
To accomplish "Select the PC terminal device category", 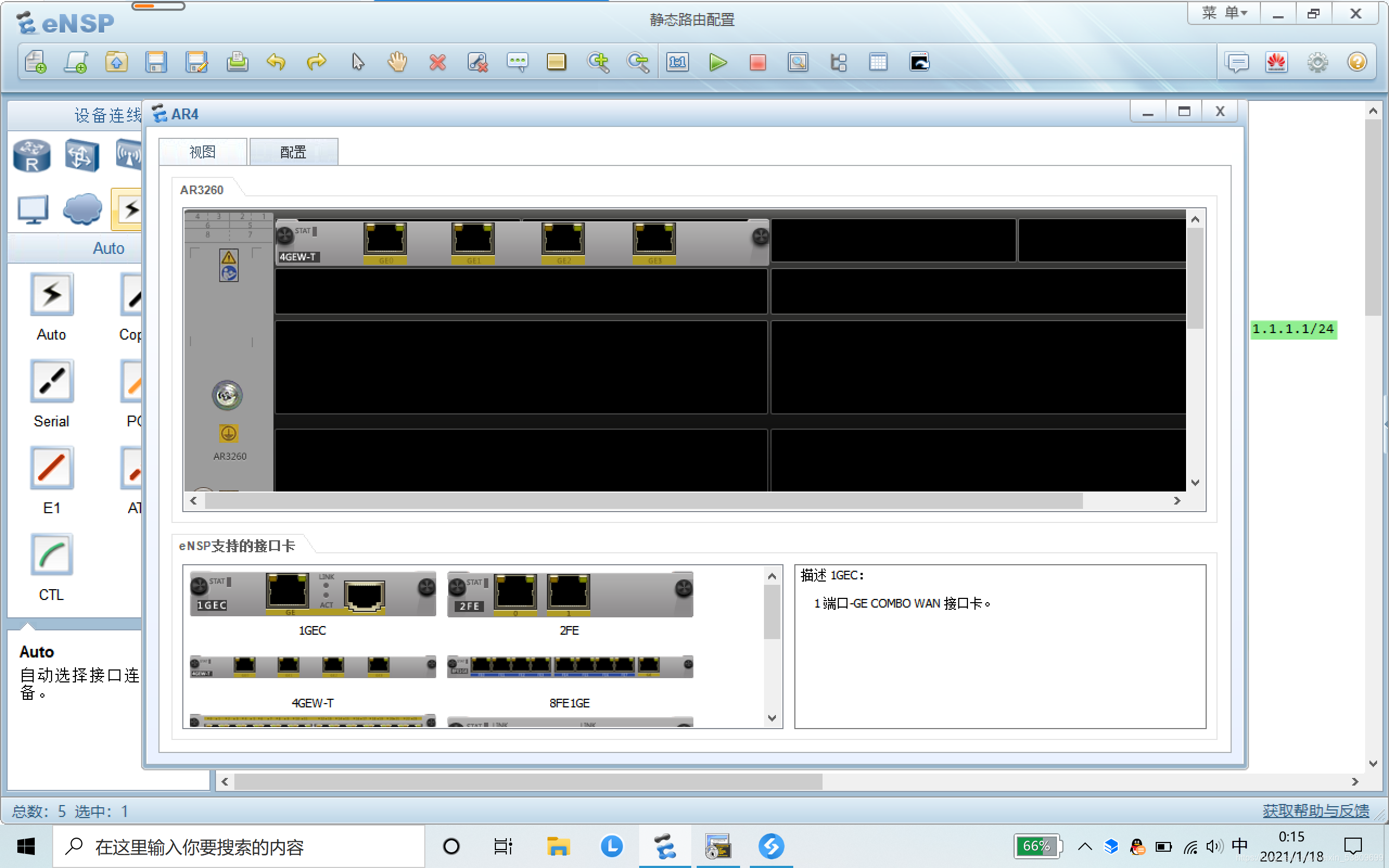I will click(x=33, y=209).
